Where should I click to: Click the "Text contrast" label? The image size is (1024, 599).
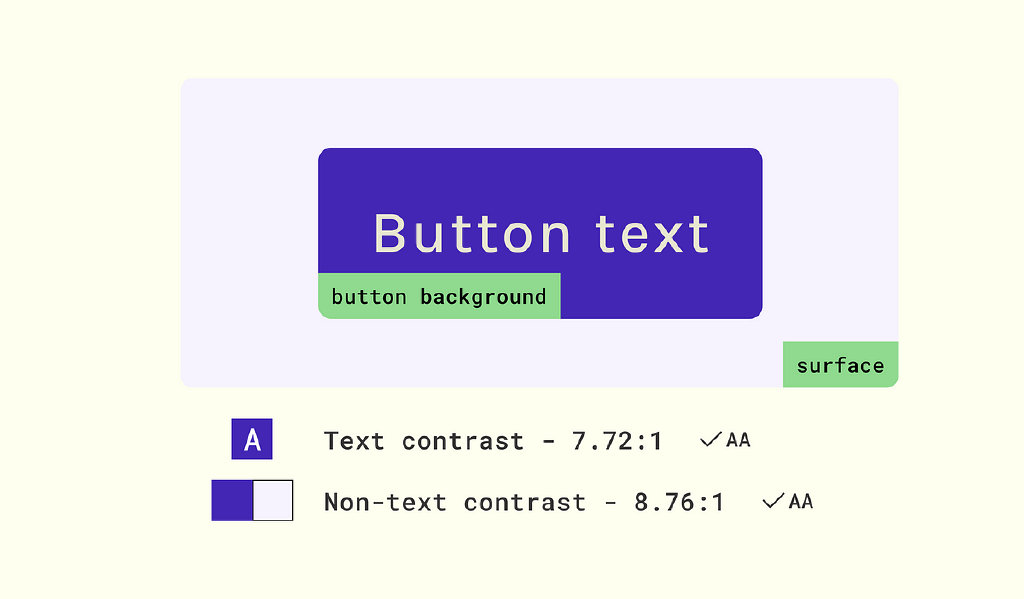pyautogui.click(x=424, y=441)
